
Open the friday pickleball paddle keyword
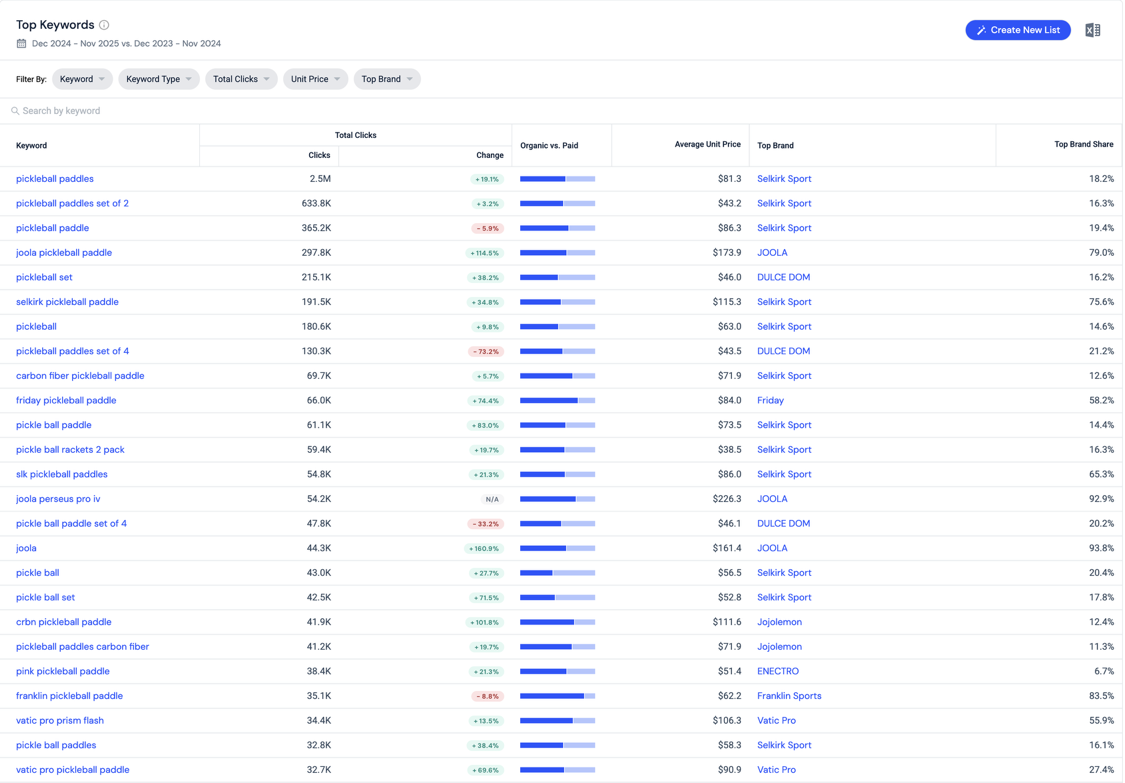click(x=66, y=400)
